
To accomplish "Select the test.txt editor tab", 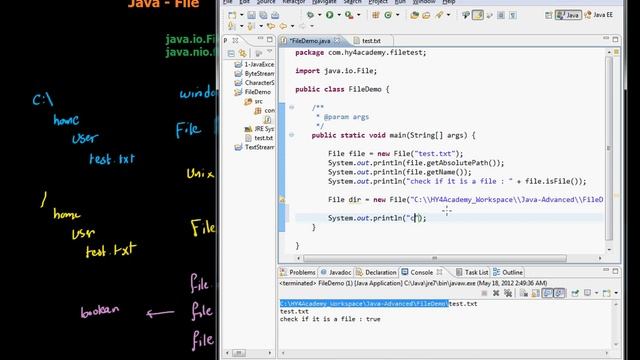I will pos(371,41).
